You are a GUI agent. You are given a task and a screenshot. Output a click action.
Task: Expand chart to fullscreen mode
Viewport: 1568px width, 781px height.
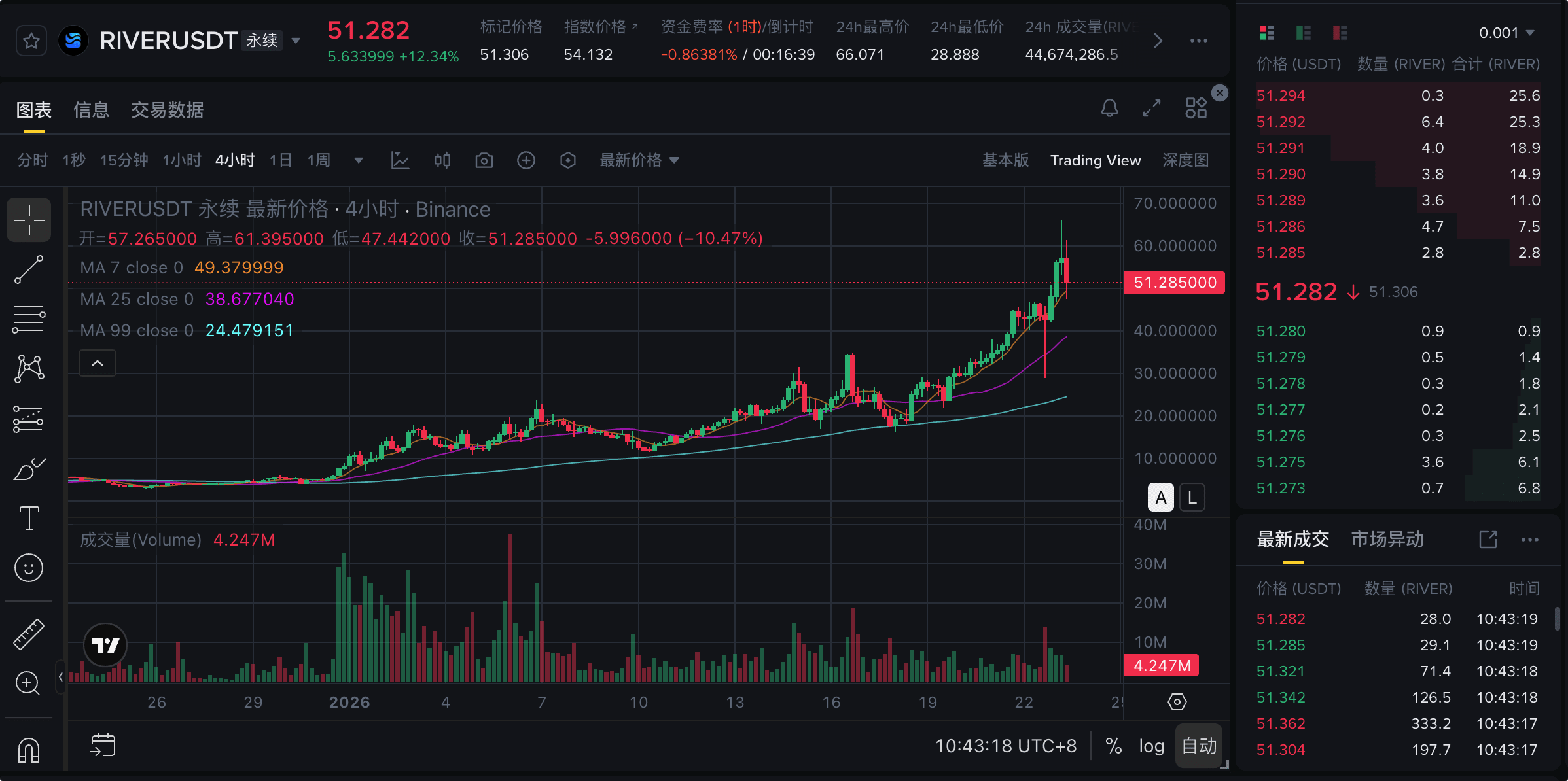(x=1152, y=108)
